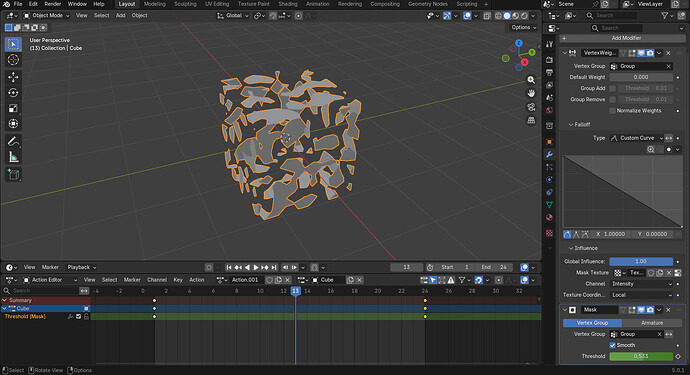Switch to the Shading workspace tab
This screenshot has height=375, width=690.
pos(288,4)
